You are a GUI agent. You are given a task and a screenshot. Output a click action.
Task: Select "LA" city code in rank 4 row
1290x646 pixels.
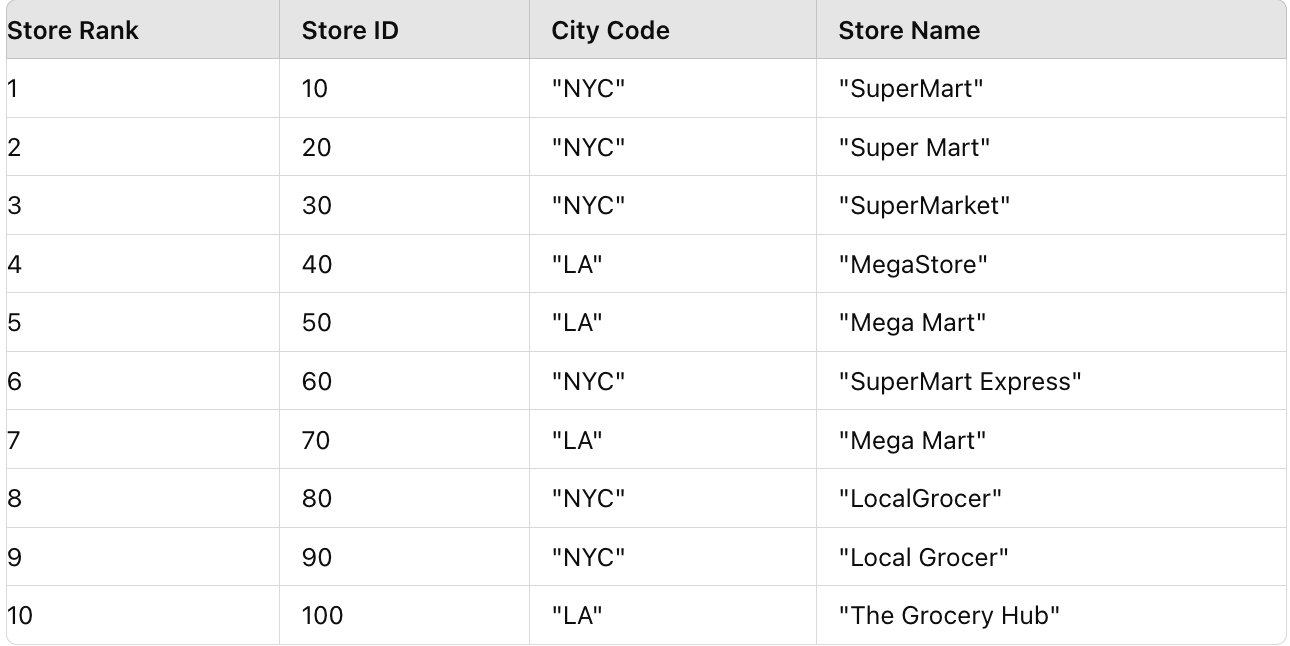(577, 265)
